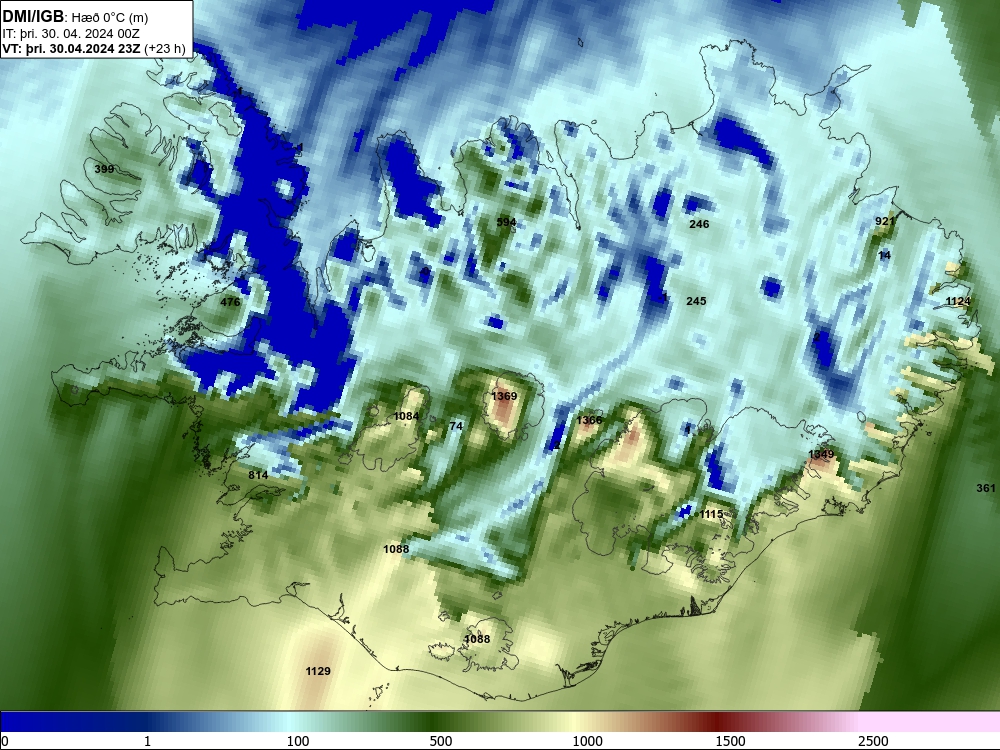Select the 500 tick on the color scale
Image resolution: width=1000 pixels, height=750 pixels.
[x=441, y=741]
